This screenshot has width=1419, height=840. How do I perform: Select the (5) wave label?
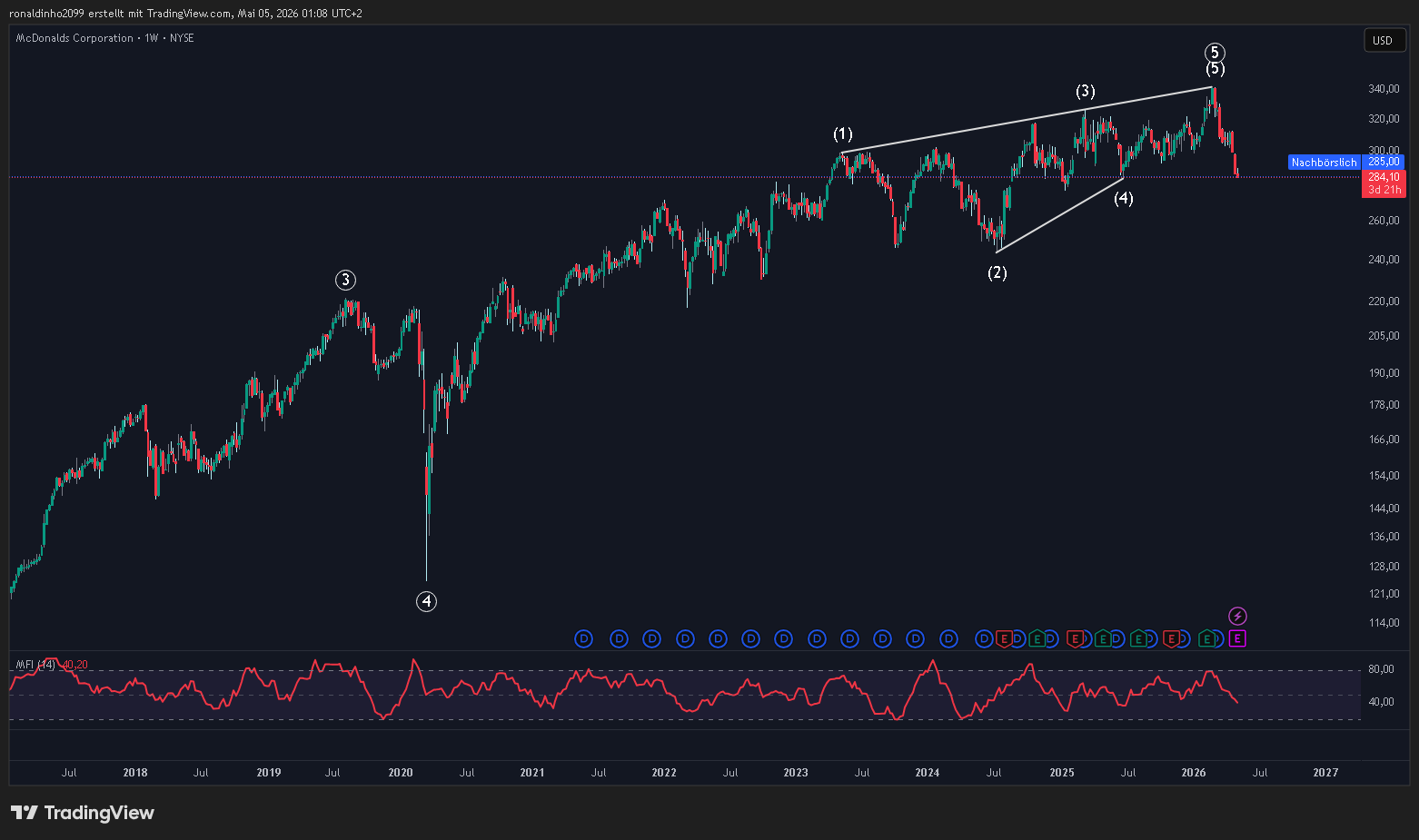point(1216,69)
